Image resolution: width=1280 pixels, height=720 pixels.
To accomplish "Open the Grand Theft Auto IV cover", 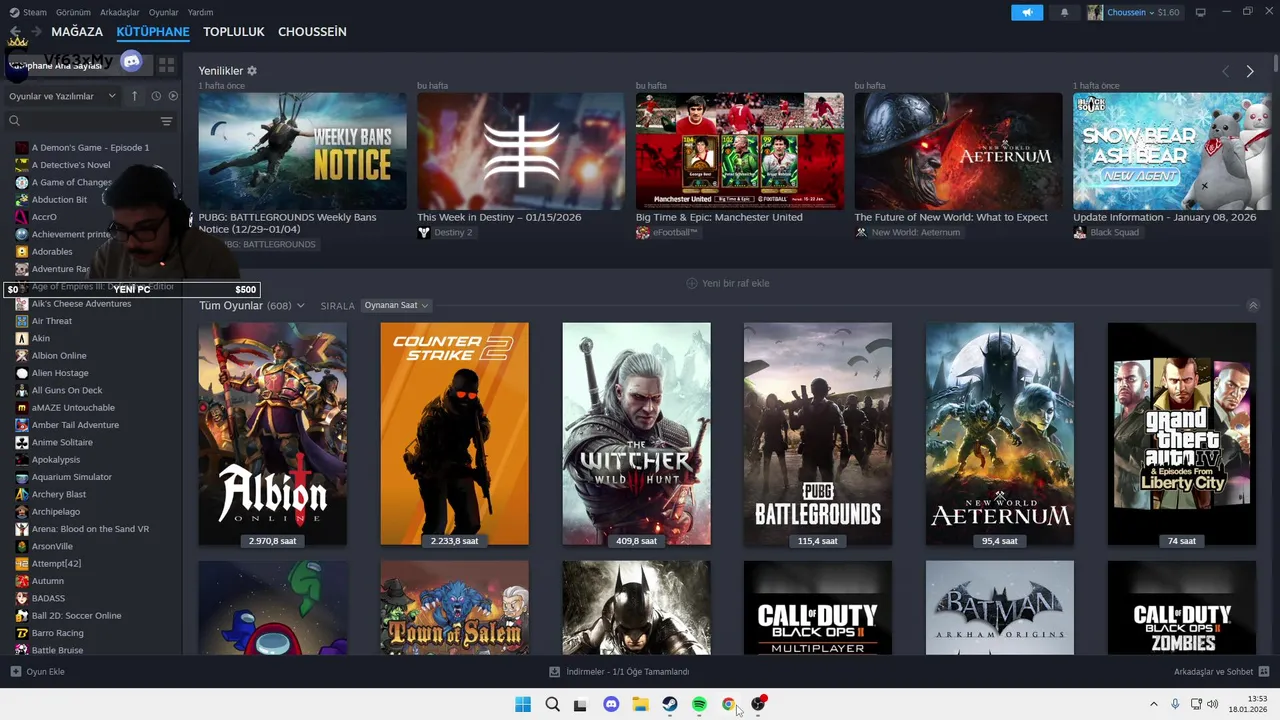I will coord(1182,434).
